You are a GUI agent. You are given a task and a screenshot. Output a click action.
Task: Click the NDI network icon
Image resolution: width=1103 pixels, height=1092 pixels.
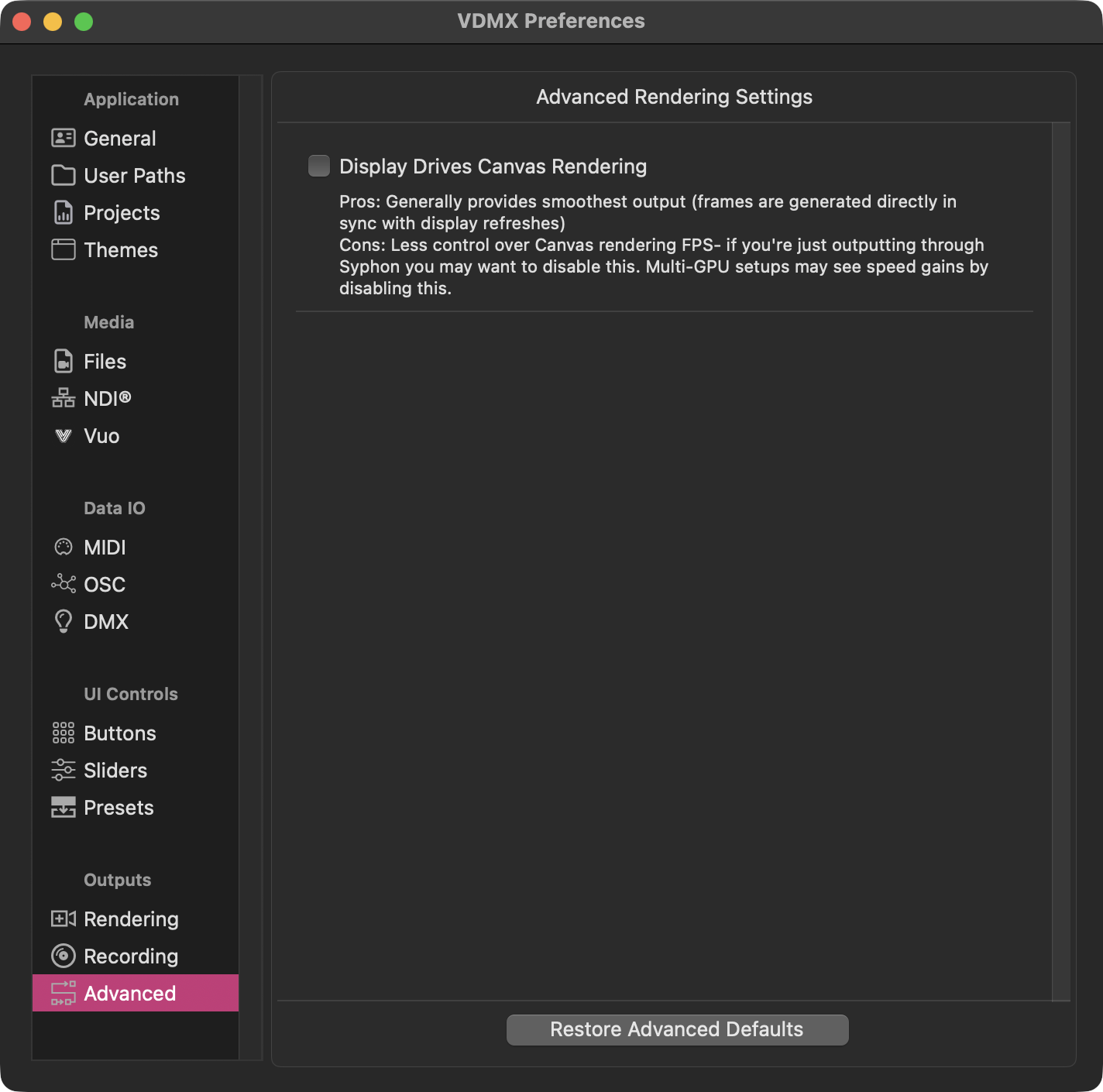click(x=63, y=398)
